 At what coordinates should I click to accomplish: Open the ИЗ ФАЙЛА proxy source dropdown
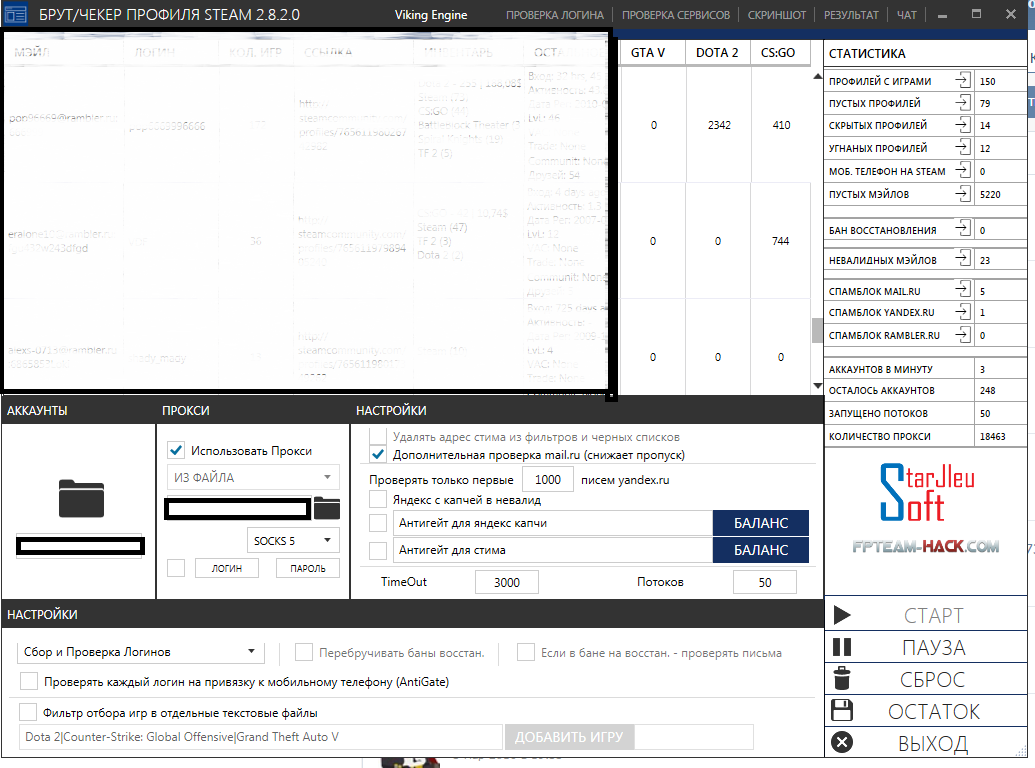coord(253,477)
